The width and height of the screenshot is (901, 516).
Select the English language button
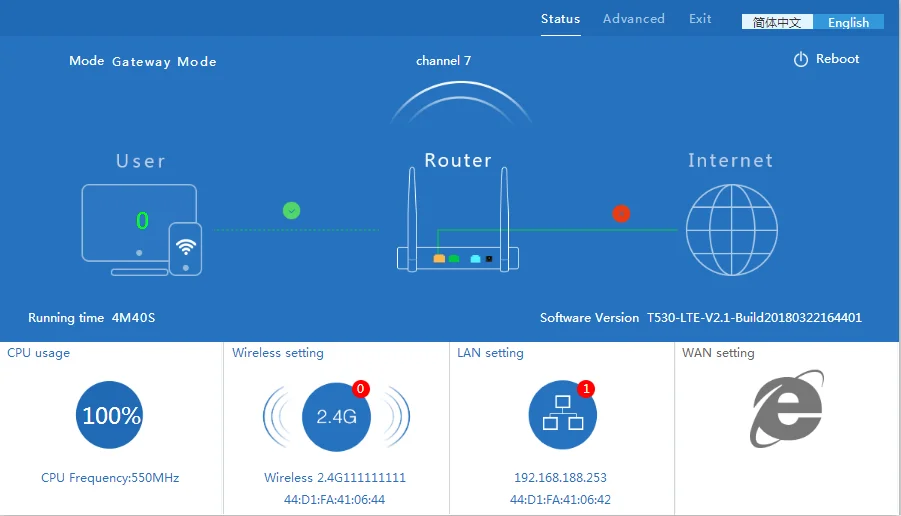[848, 22]
